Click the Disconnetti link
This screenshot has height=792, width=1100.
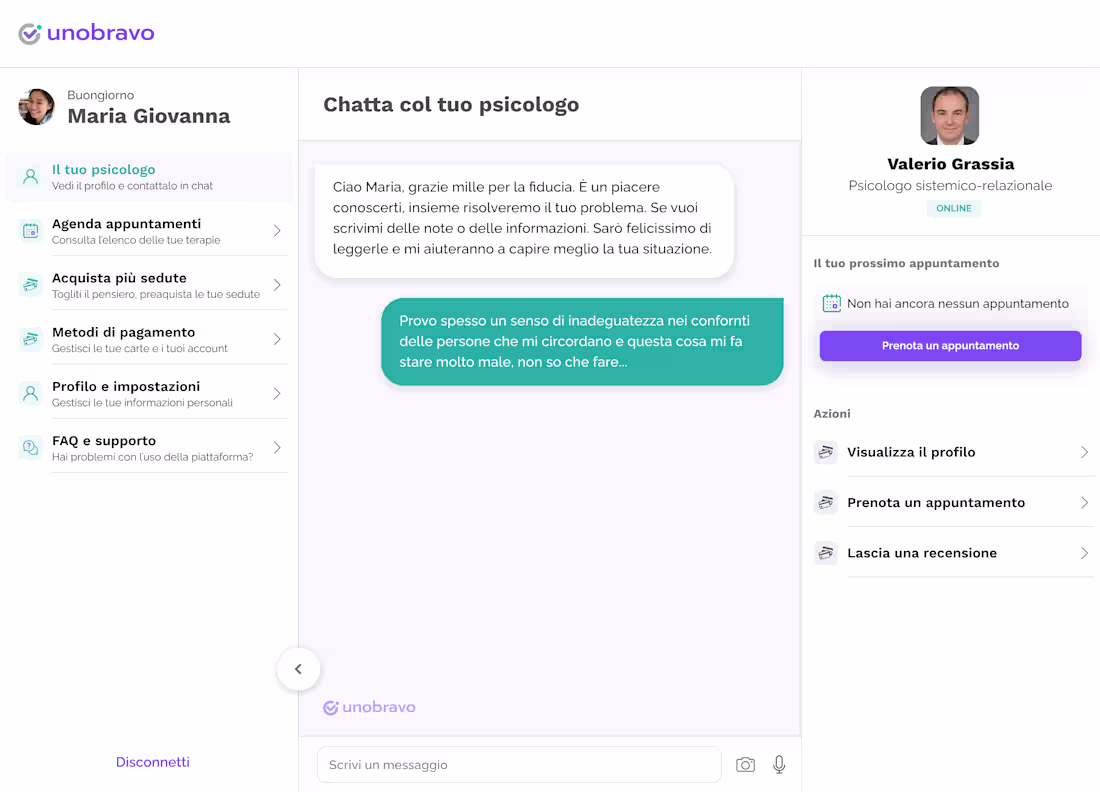(x=152, y=762)
